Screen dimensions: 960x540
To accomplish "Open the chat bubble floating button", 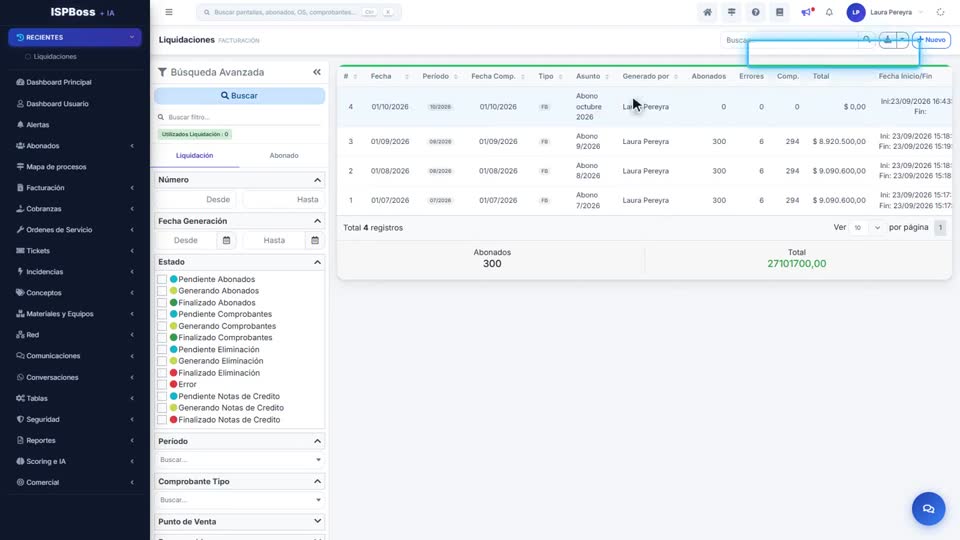I will [928, 509].
